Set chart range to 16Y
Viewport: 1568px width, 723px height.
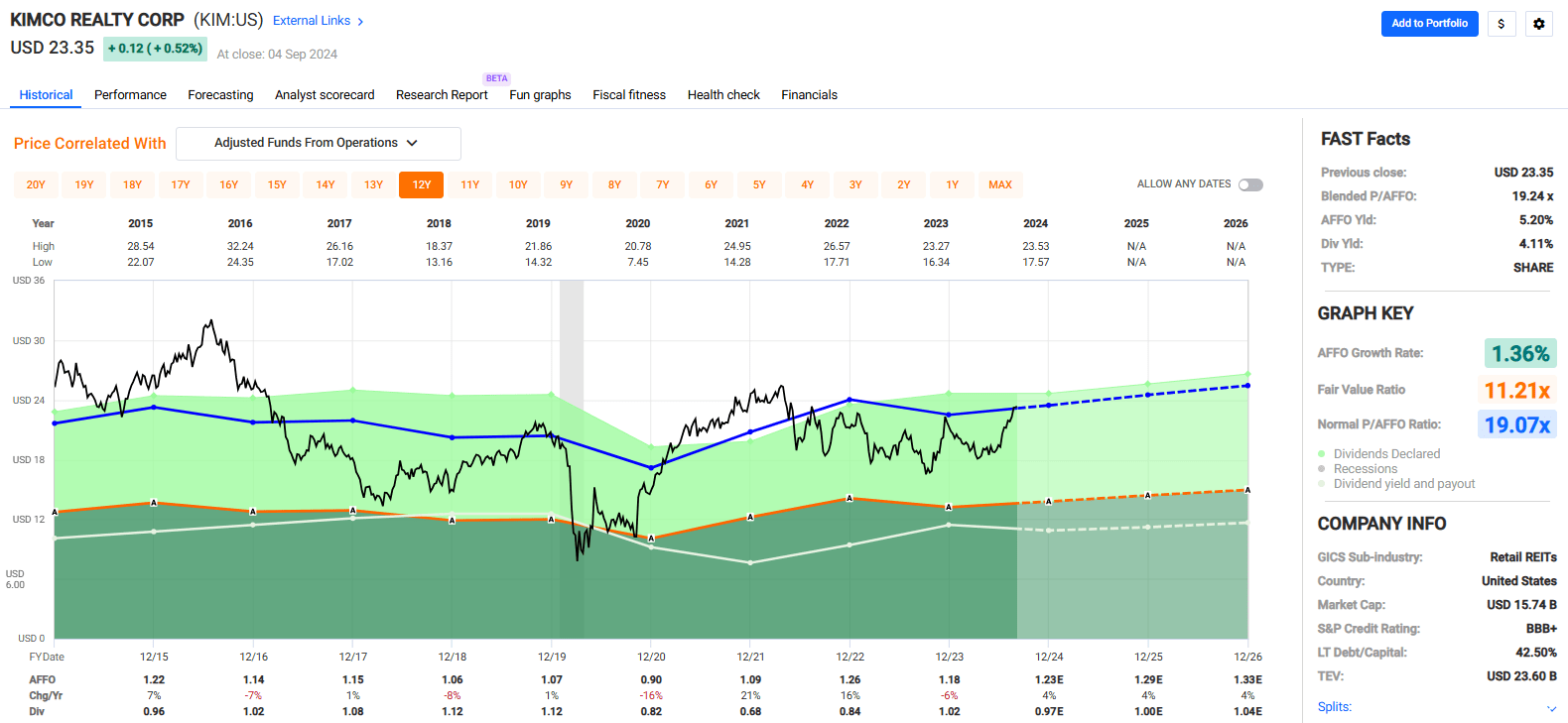pyautogui.click(x=229, y=184)
